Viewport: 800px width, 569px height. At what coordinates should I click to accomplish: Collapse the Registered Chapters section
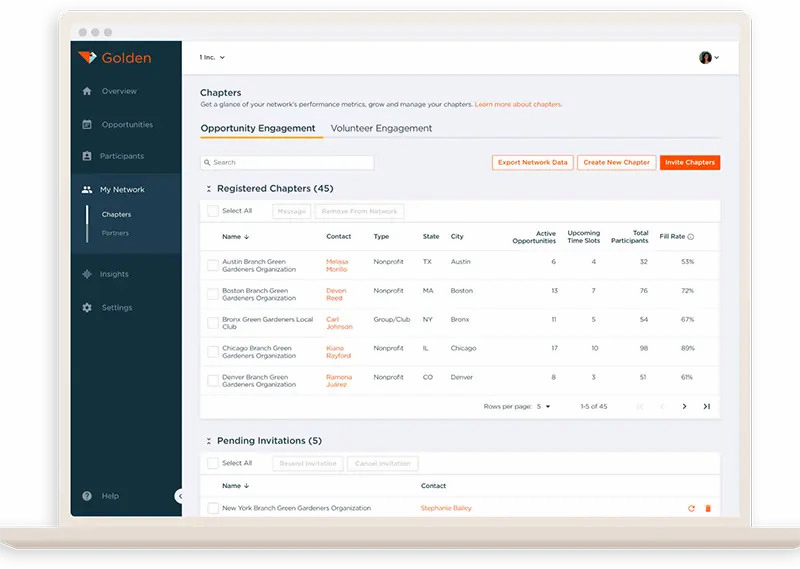coord(209,189)
